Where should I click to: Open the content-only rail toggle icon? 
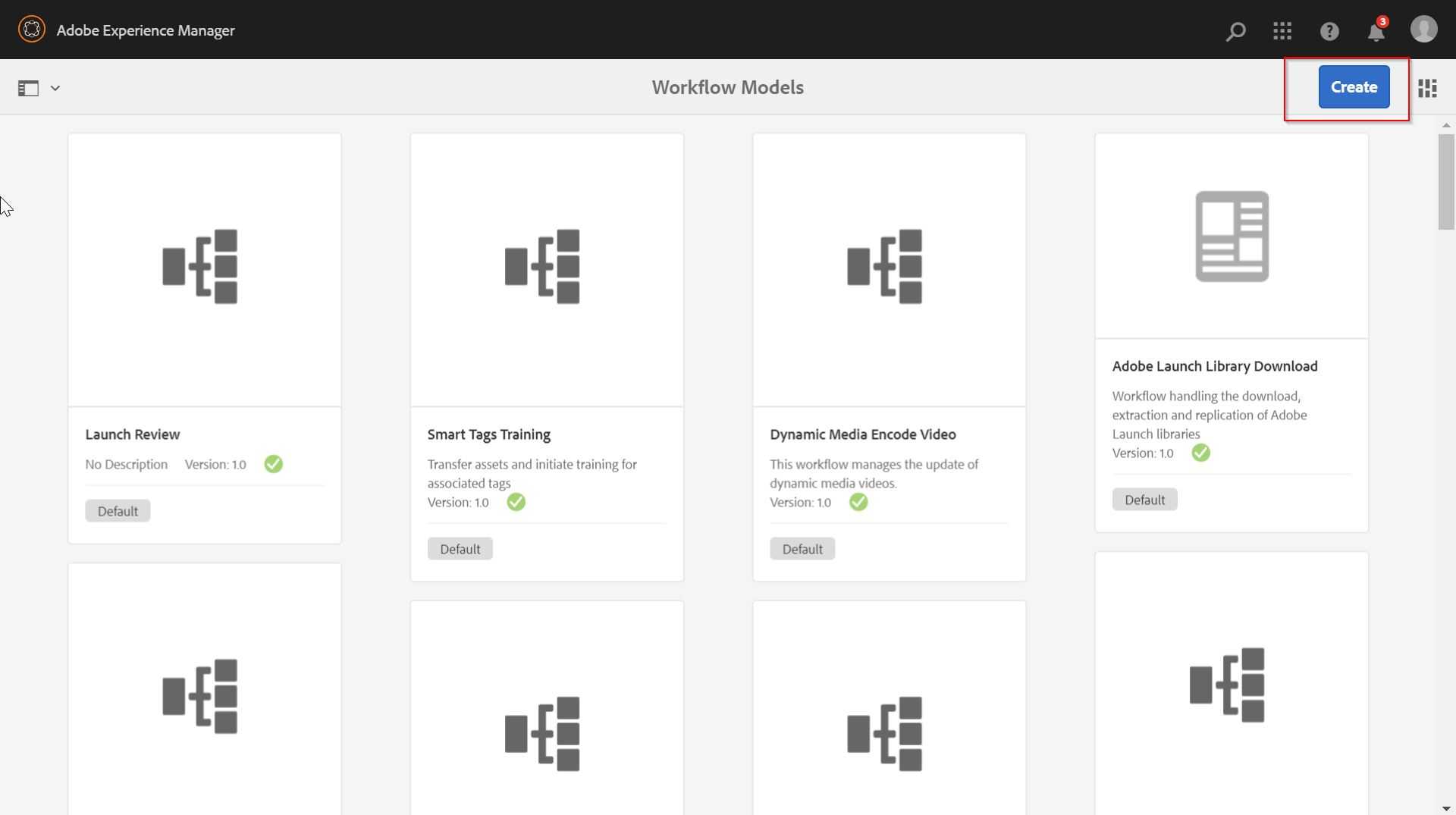click(x=28, y=87)
